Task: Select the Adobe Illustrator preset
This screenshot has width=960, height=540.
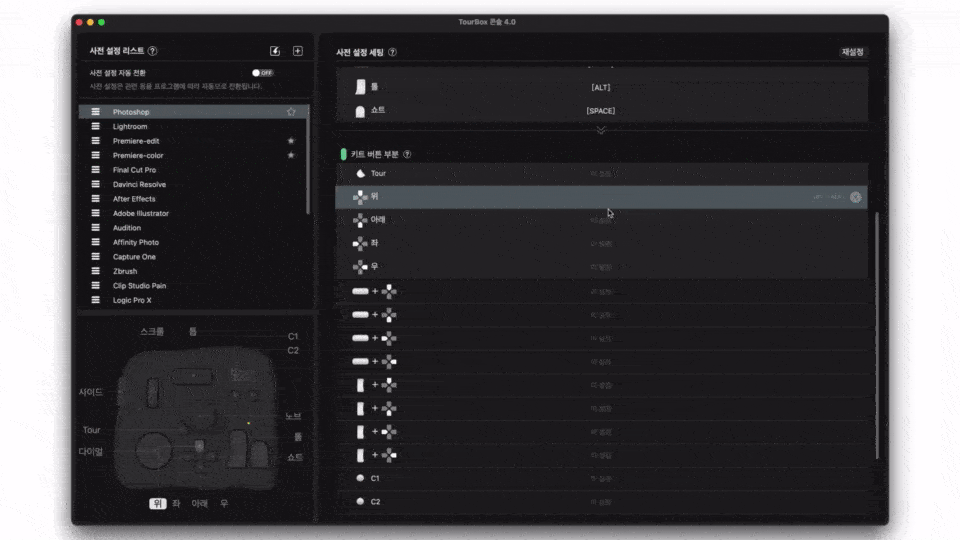Action: coord(193,214)
